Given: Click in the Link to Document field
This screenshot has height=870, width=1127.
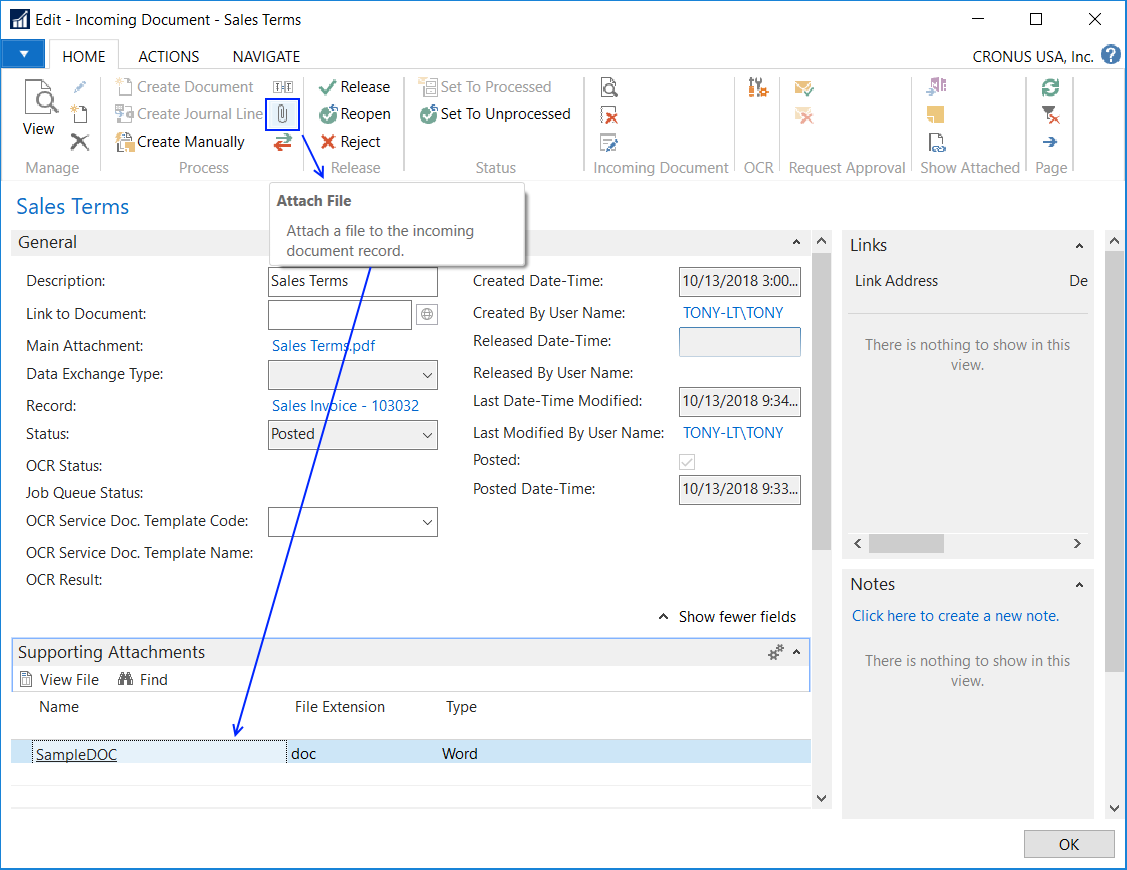Looking at the screenshot, I should 340,314.
